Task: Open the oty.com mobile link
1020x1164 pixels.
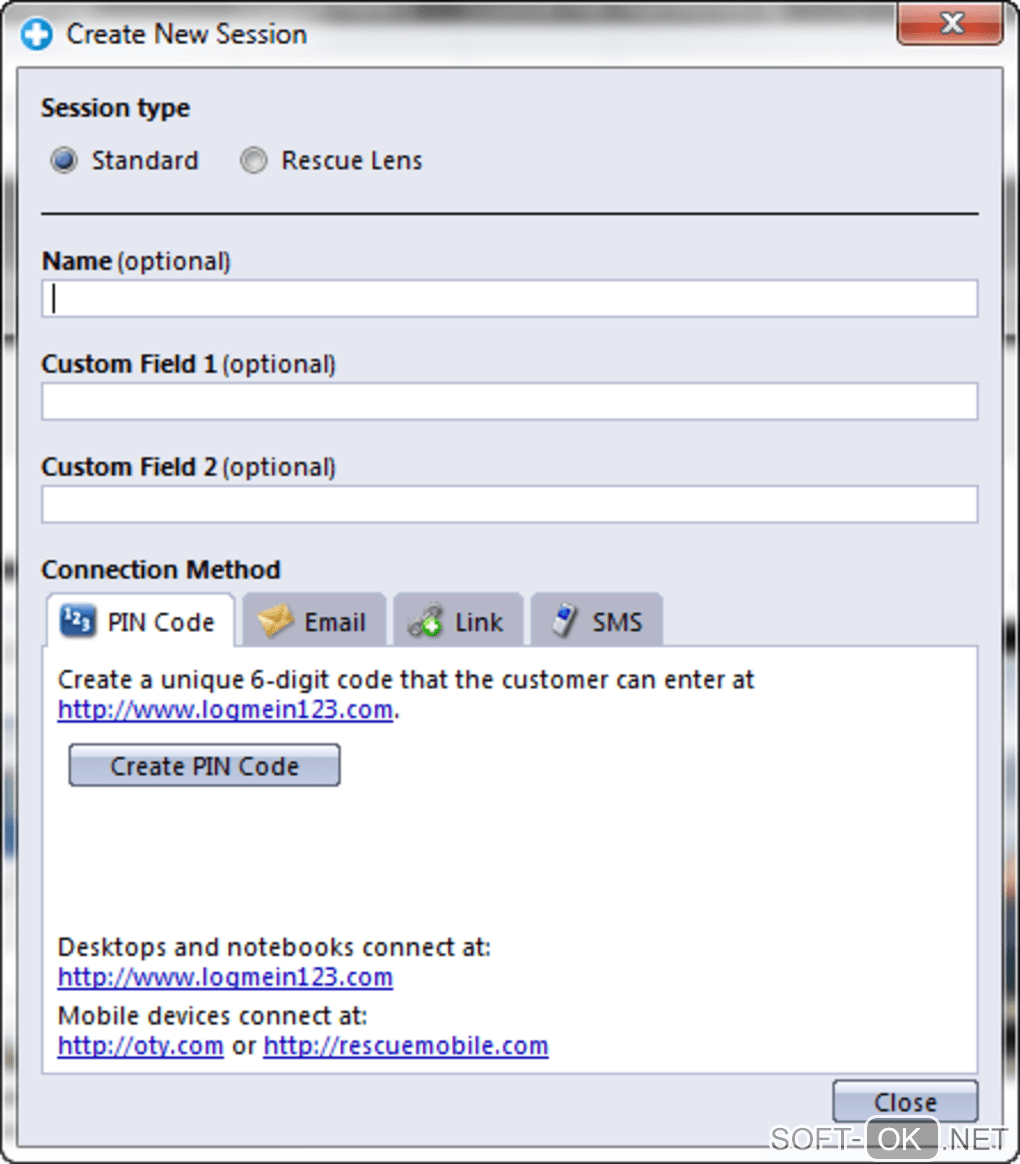Action: point(140,1046)
